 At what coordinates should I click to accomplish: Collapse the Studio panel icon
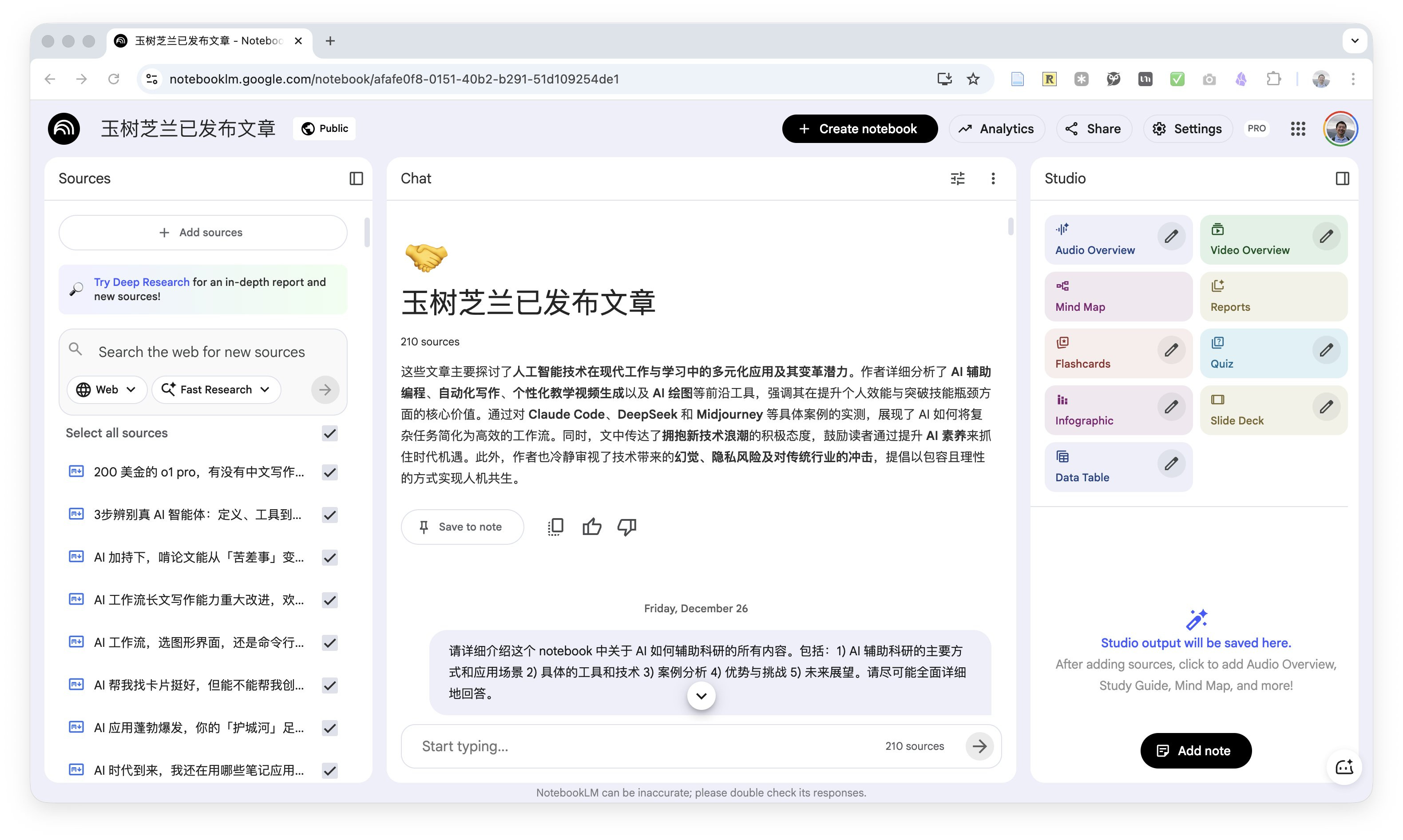1342,178
